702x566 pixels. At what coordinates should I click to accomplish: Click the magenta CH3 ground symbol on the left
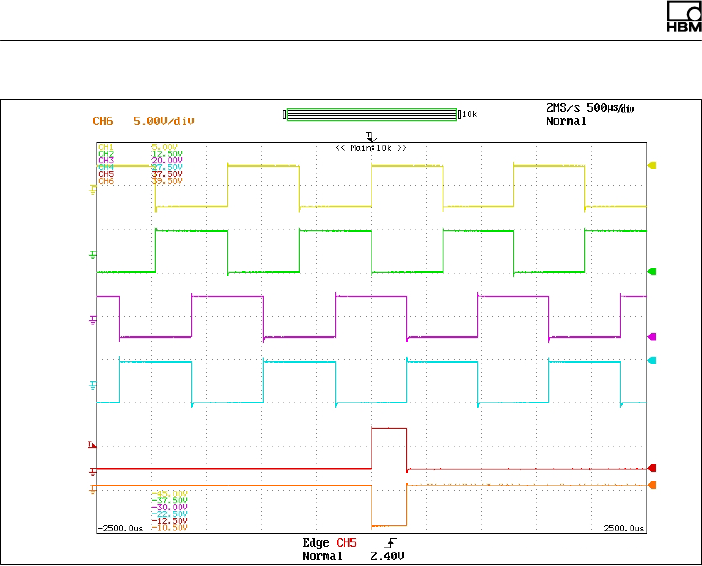point(93,320)
